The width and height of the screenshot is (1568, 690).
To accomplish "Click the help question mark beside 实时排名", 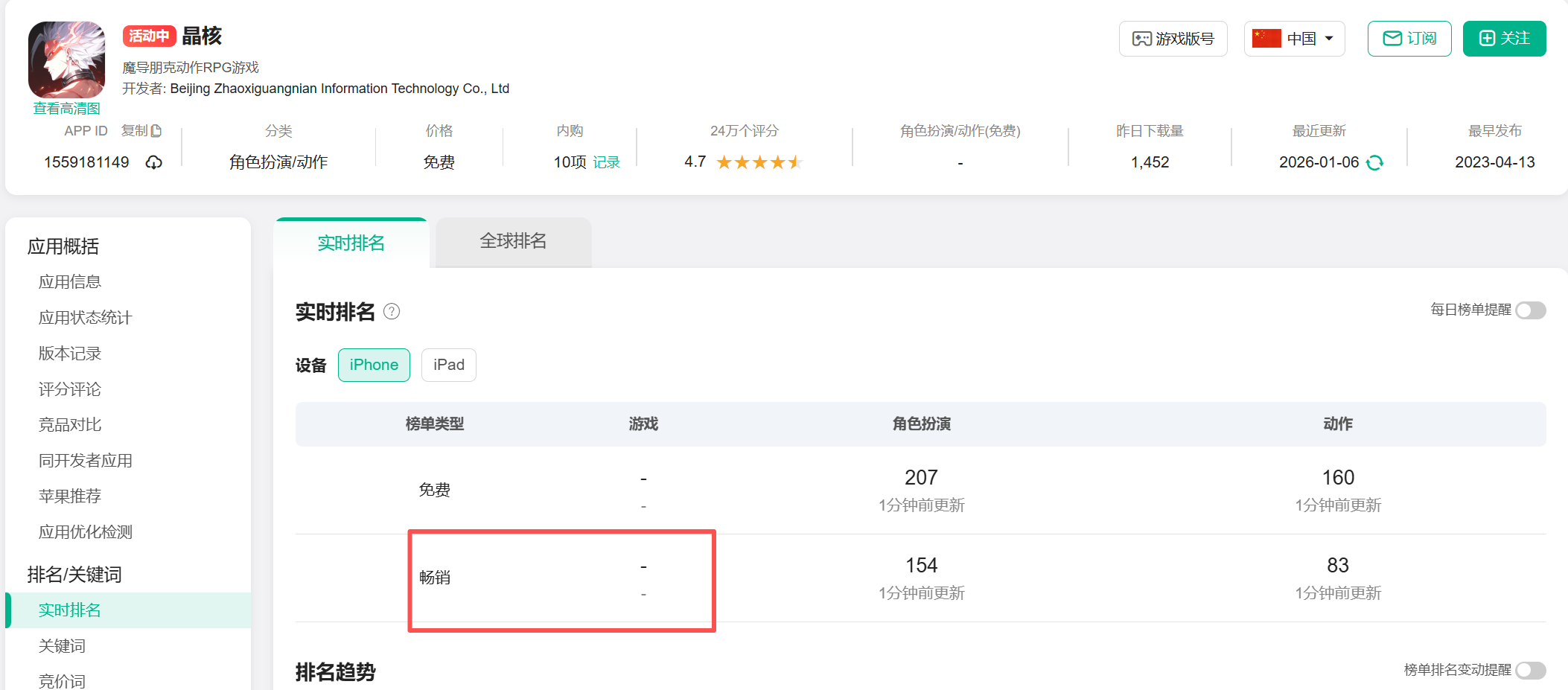I will click(392, 311).
